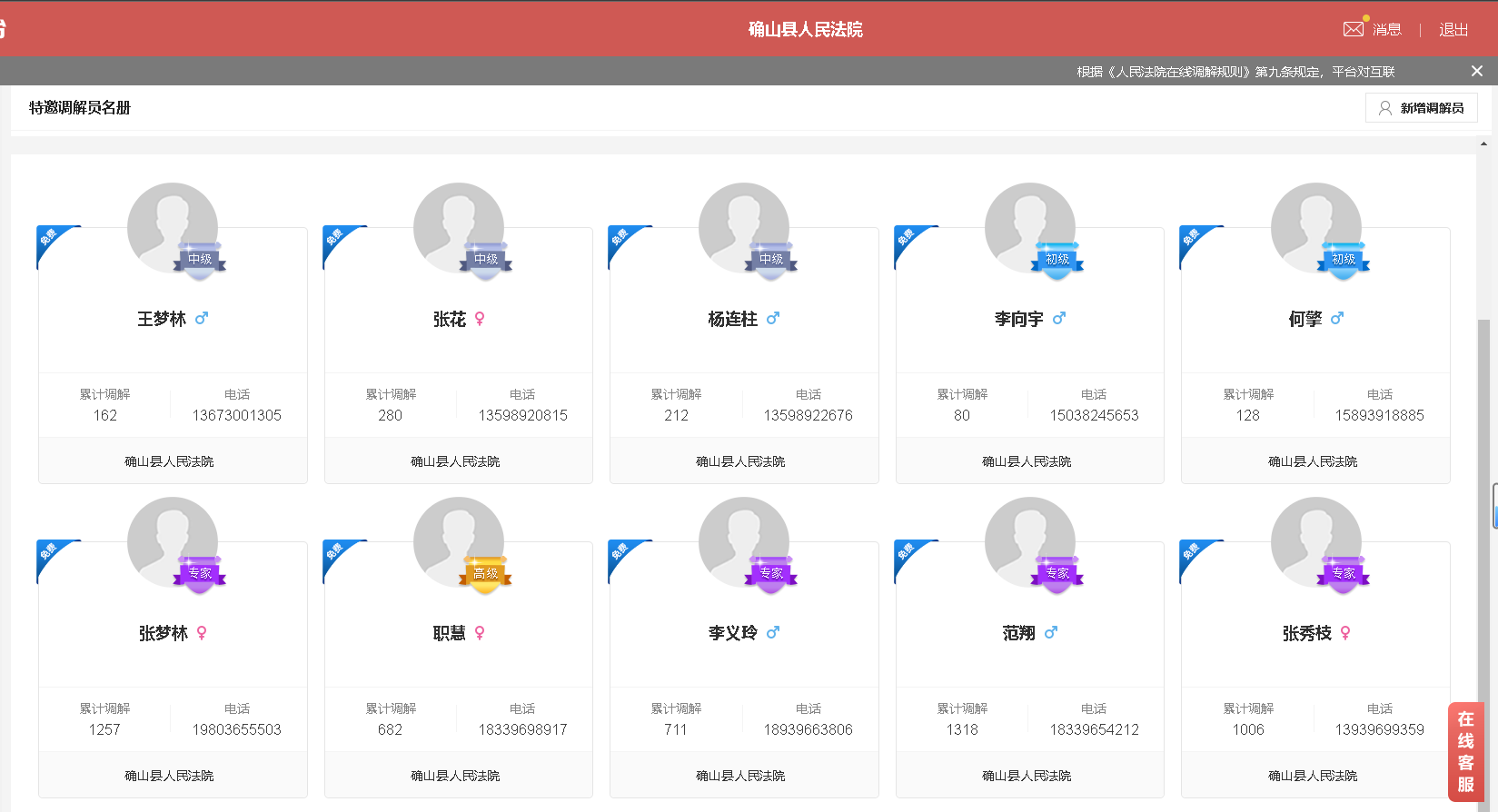Open the 在线客服 support widget
Screen dimensions: 1498x812
pyautogui.click(x=1465, y=752)
